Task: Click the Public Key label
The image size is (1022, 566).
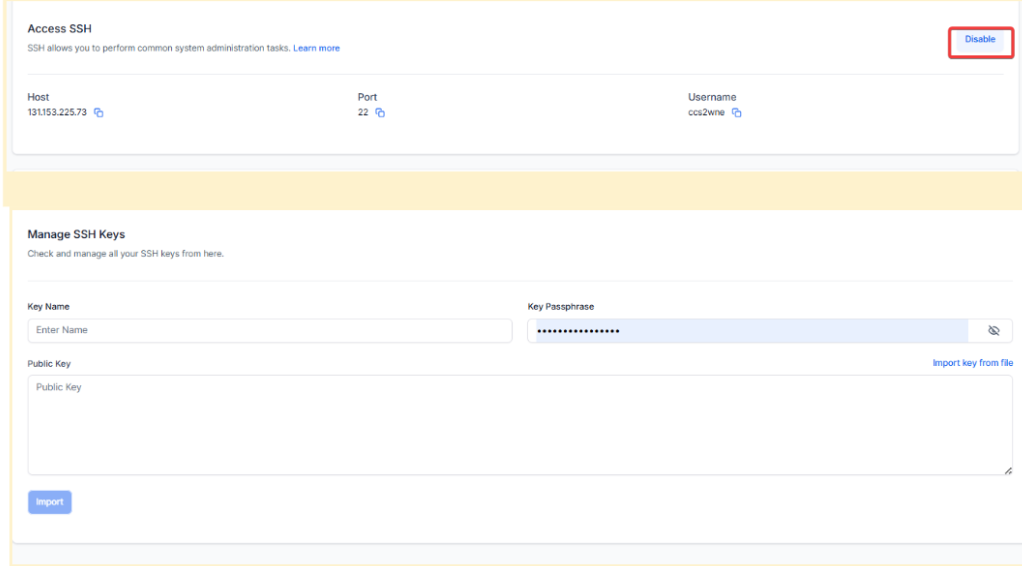Action: pos(49,364)
